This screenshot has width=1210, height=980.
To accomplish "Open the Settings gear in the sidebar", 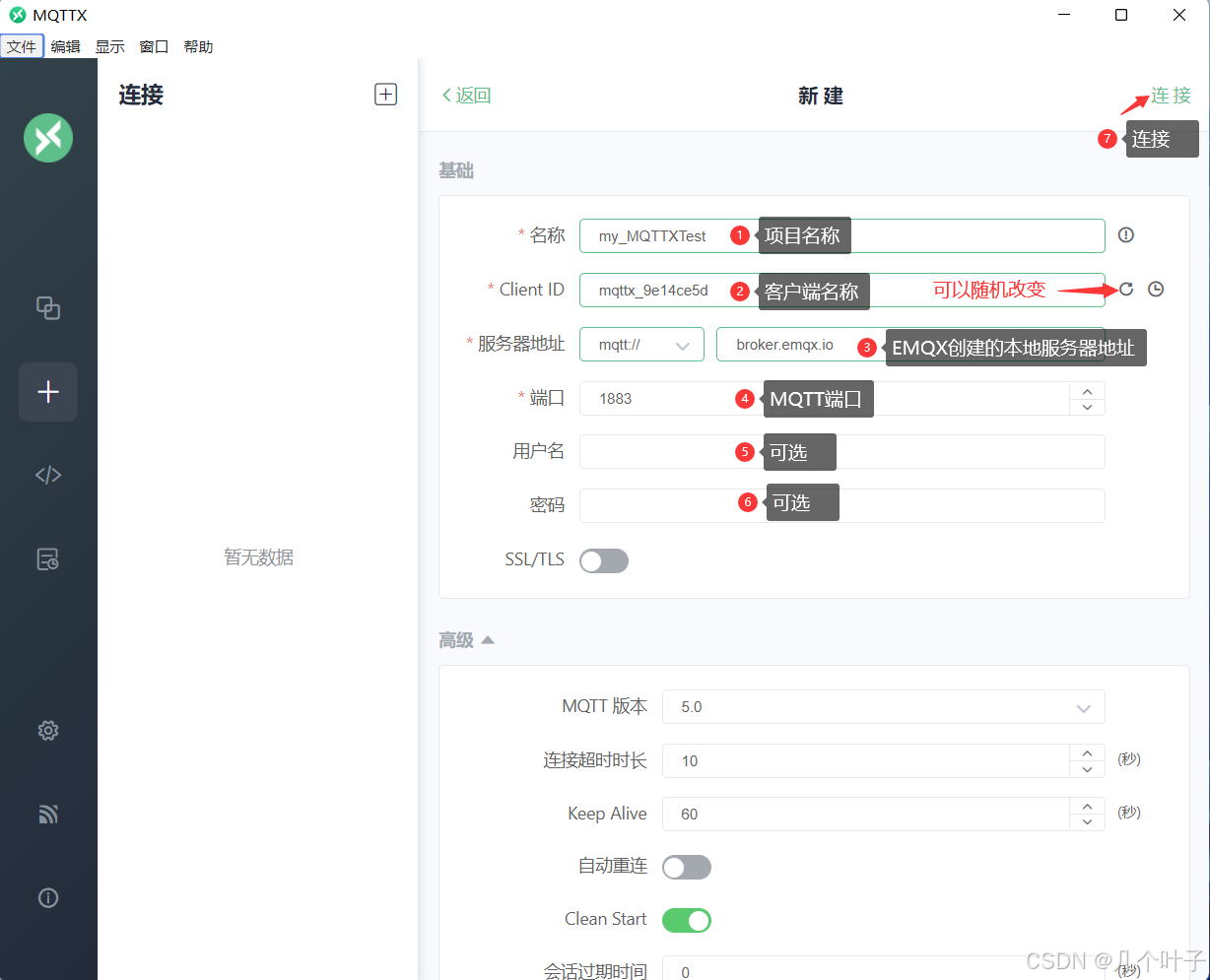I will tap(48, 730).
